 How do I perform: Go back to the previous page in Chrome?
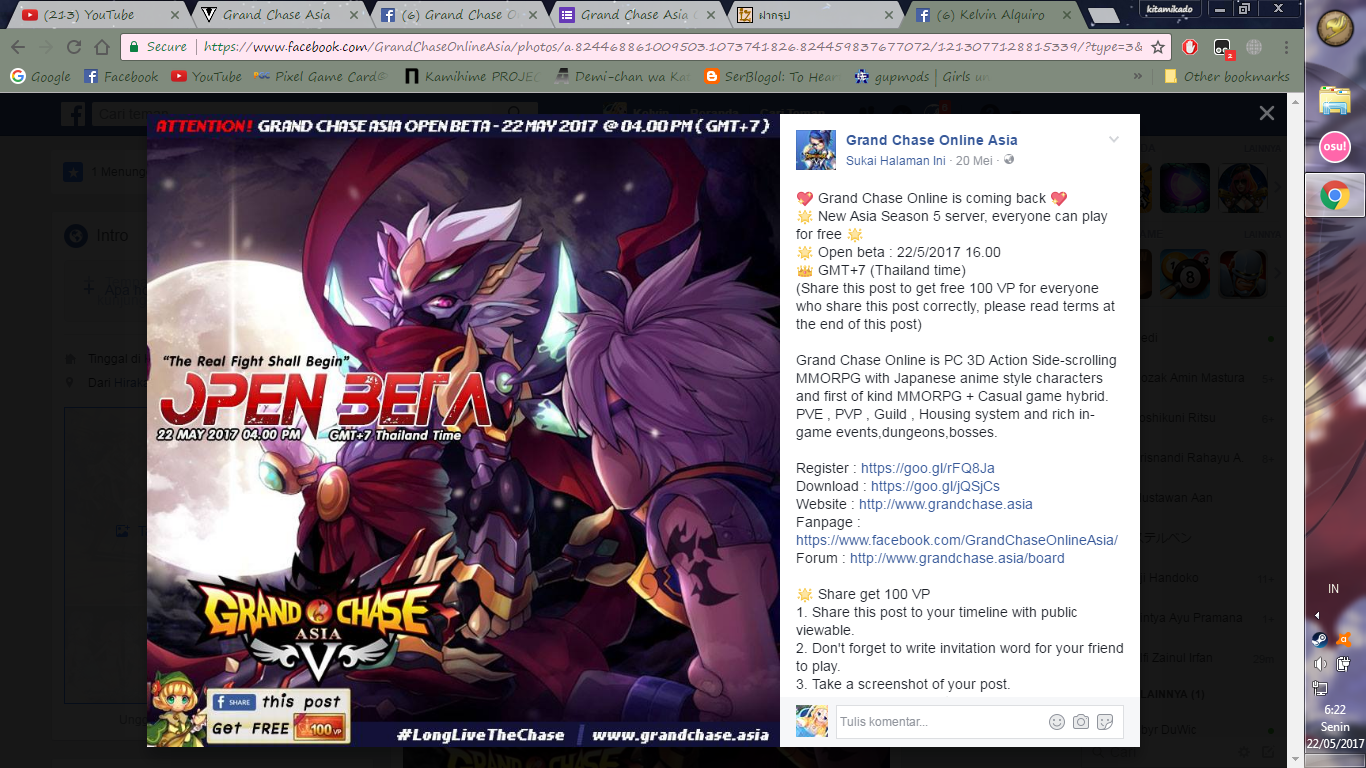(18, 47)
